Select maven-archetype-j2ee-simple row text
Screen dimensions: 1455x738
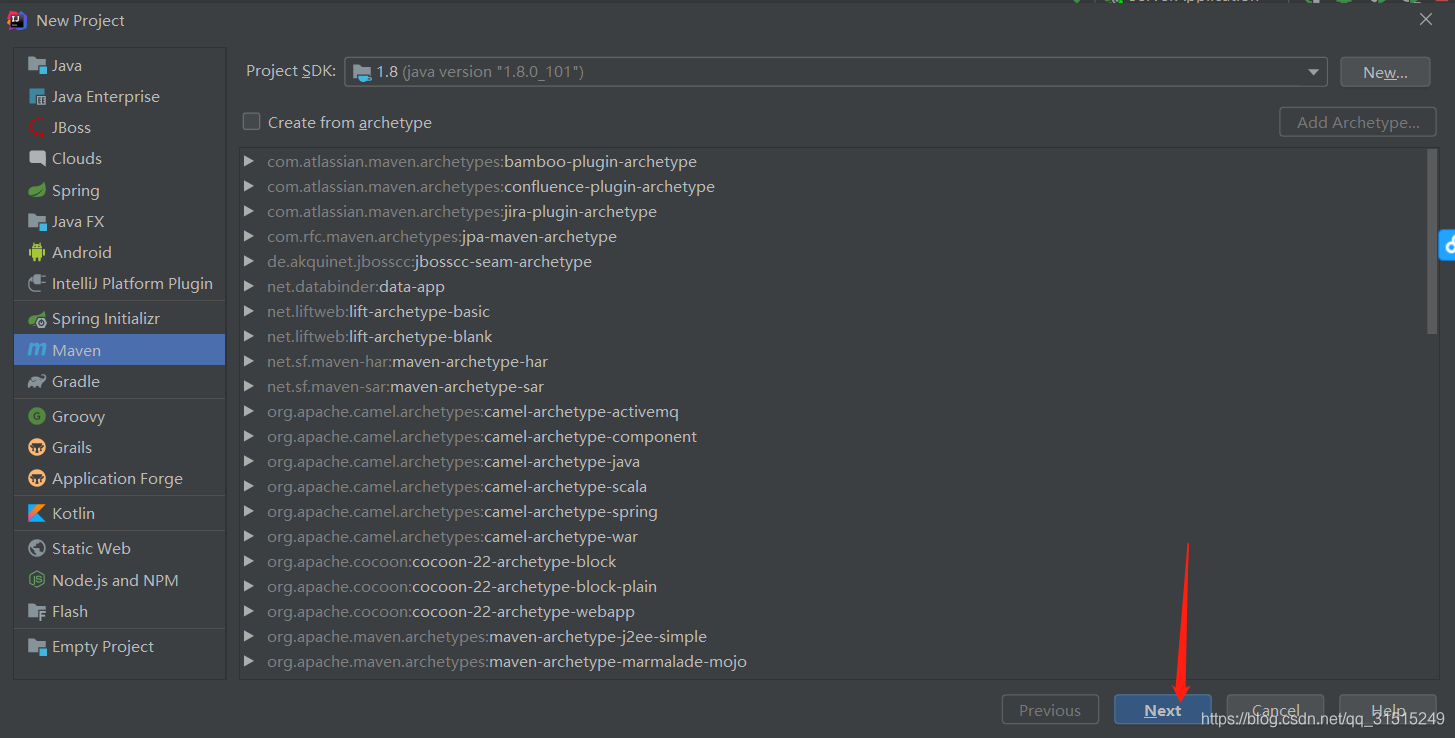(x=487, y=636)
